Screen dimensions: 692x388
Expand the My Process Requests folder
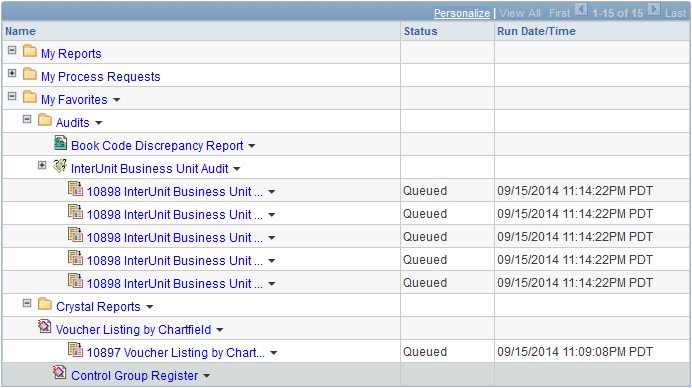pyautogui.click(x=12, y=73)
